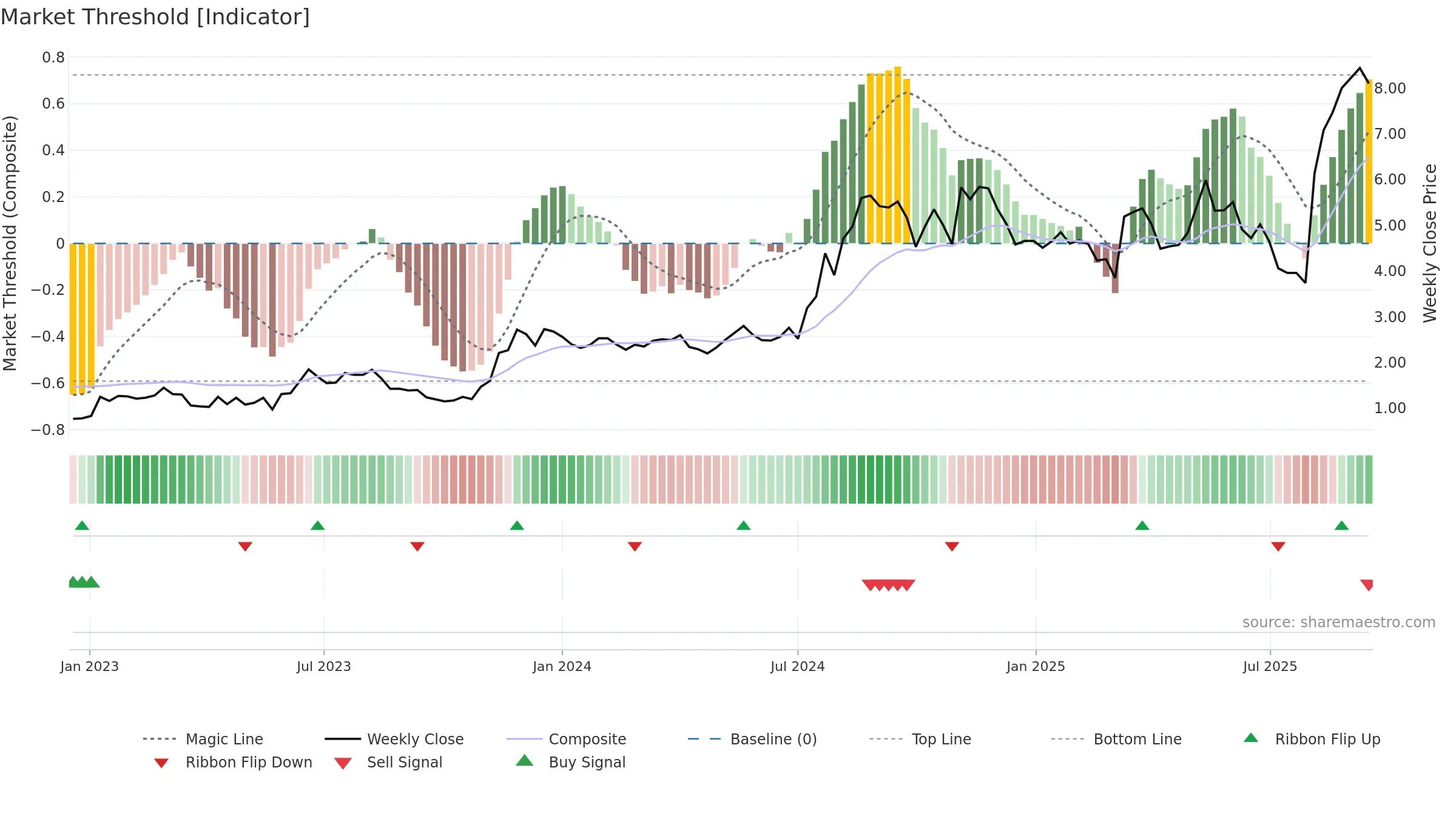This screenshot has height=819, width=1456.
Task: Click the Ribbon Flip Down marker in late 2024
Action: pyautogui.click(x=952, y=547)
